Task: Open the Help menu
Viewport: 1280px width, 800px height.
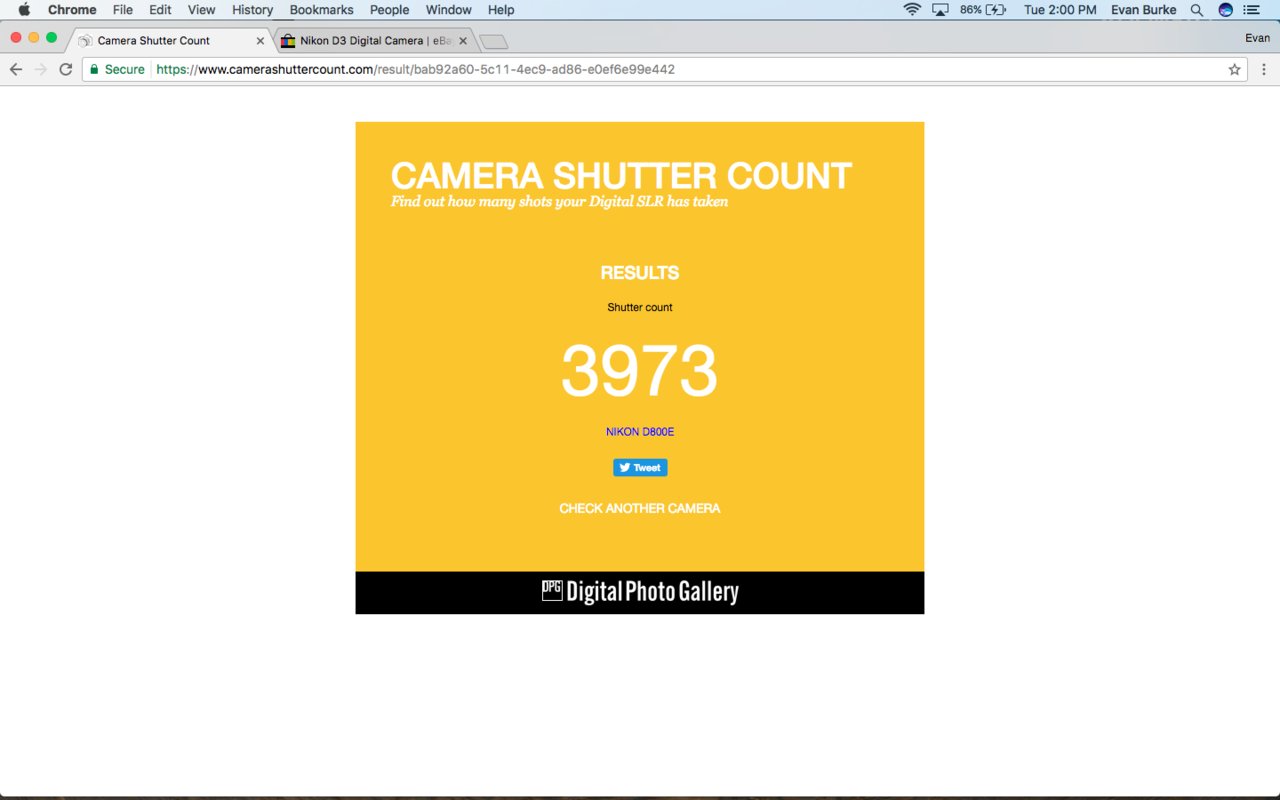Action: tap(501, 10)
